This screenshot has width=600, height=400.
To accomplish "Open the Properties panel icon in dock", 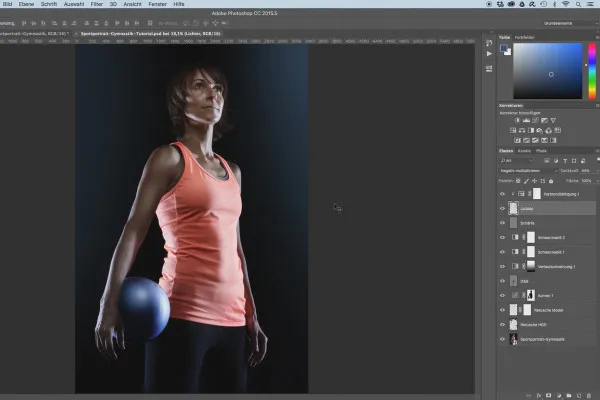I will (489, 69).
